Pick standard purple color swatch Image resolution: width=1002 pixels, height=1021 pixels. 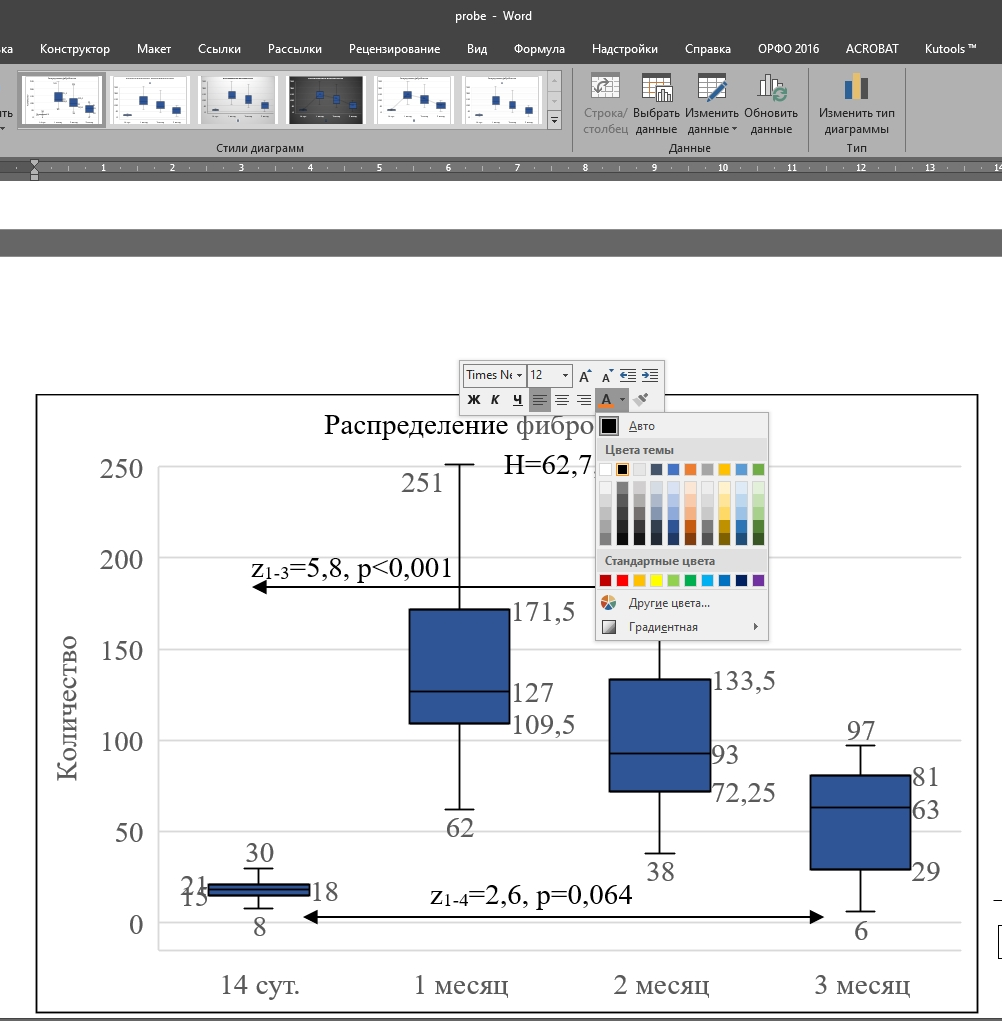(x=758, y=580)
